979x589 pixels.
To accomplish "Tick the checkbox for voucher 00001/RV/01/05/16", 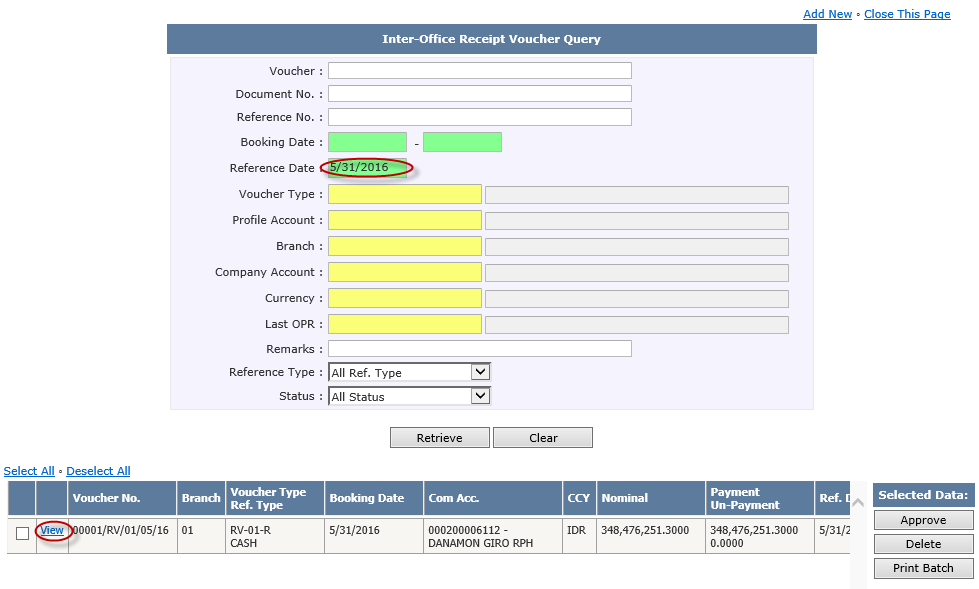I will point(22,534).
